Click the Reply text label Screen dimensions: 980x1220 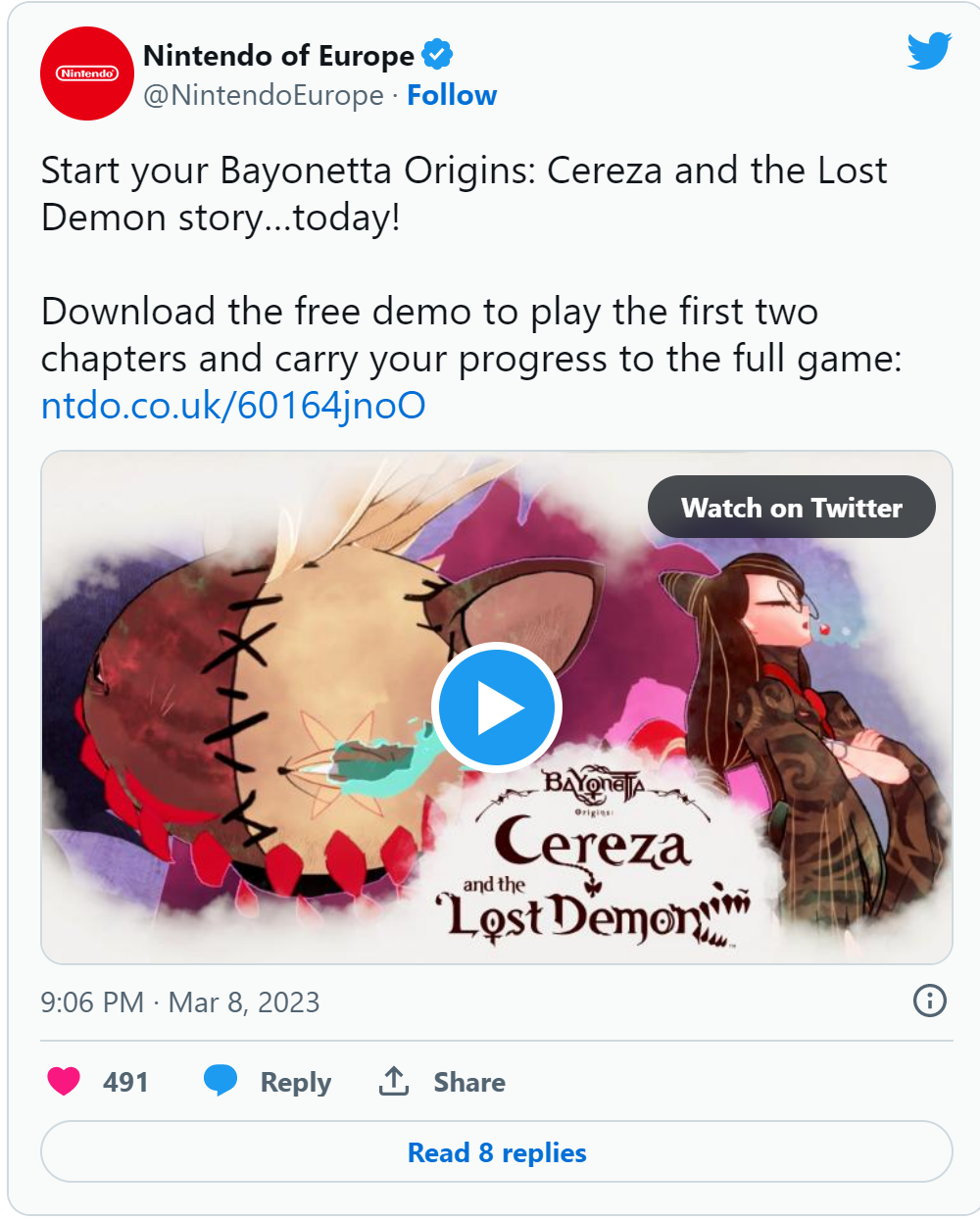[295, 1082]
